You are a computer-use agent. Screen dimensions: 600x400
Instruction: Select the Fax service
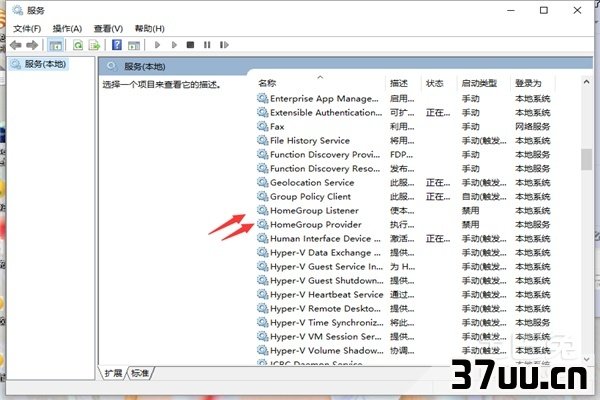(404, 127)
